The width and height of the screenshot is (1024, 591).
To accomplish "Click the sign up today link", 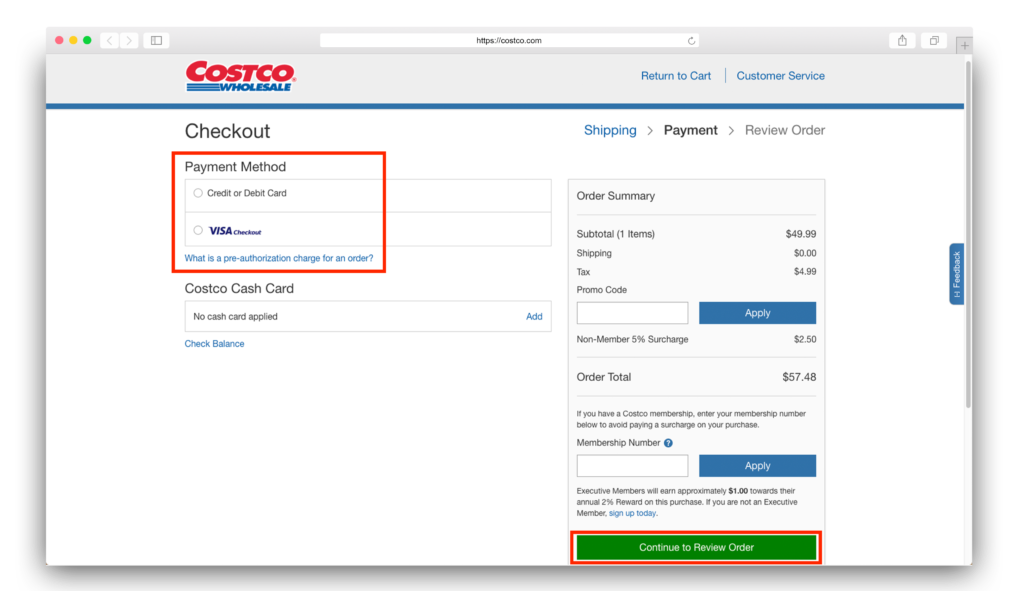I will coord(632,513).
